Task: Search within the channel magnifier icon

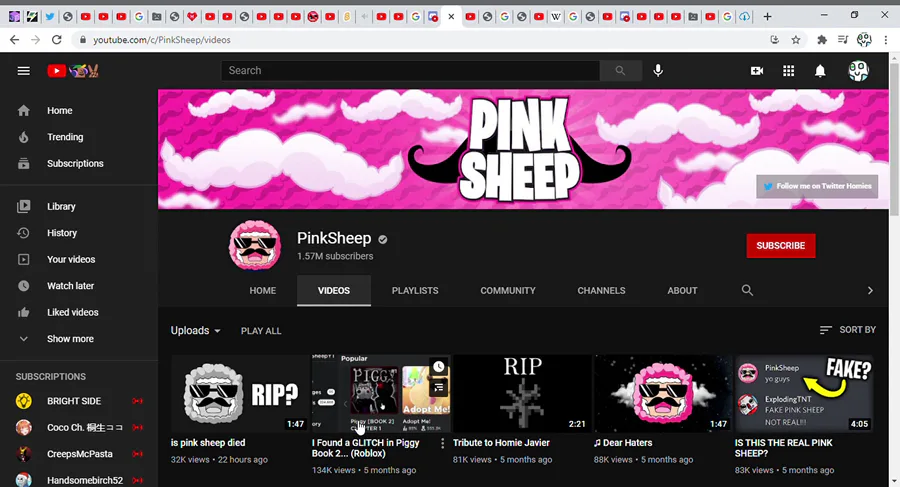Action: click(x=747, y=290)
